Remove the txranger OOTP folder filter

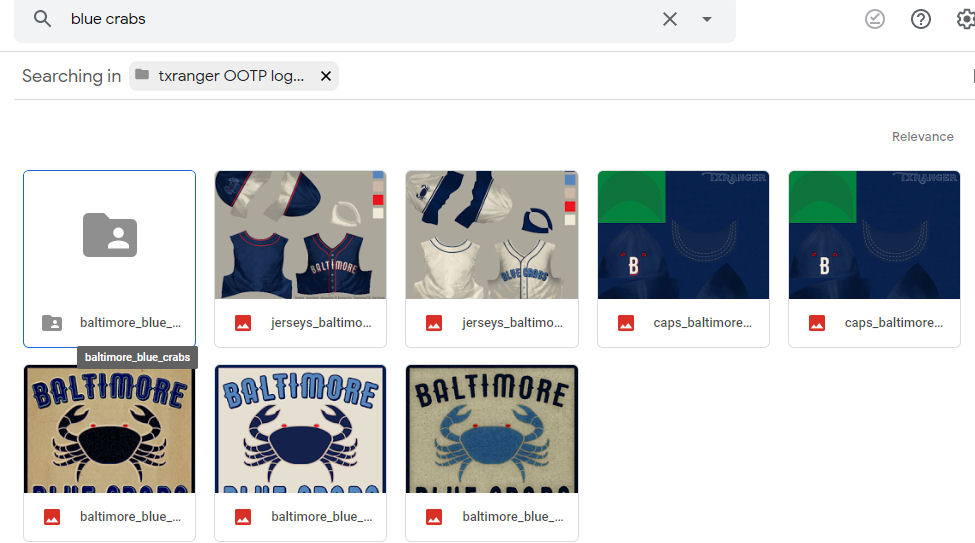pos(325,76)
